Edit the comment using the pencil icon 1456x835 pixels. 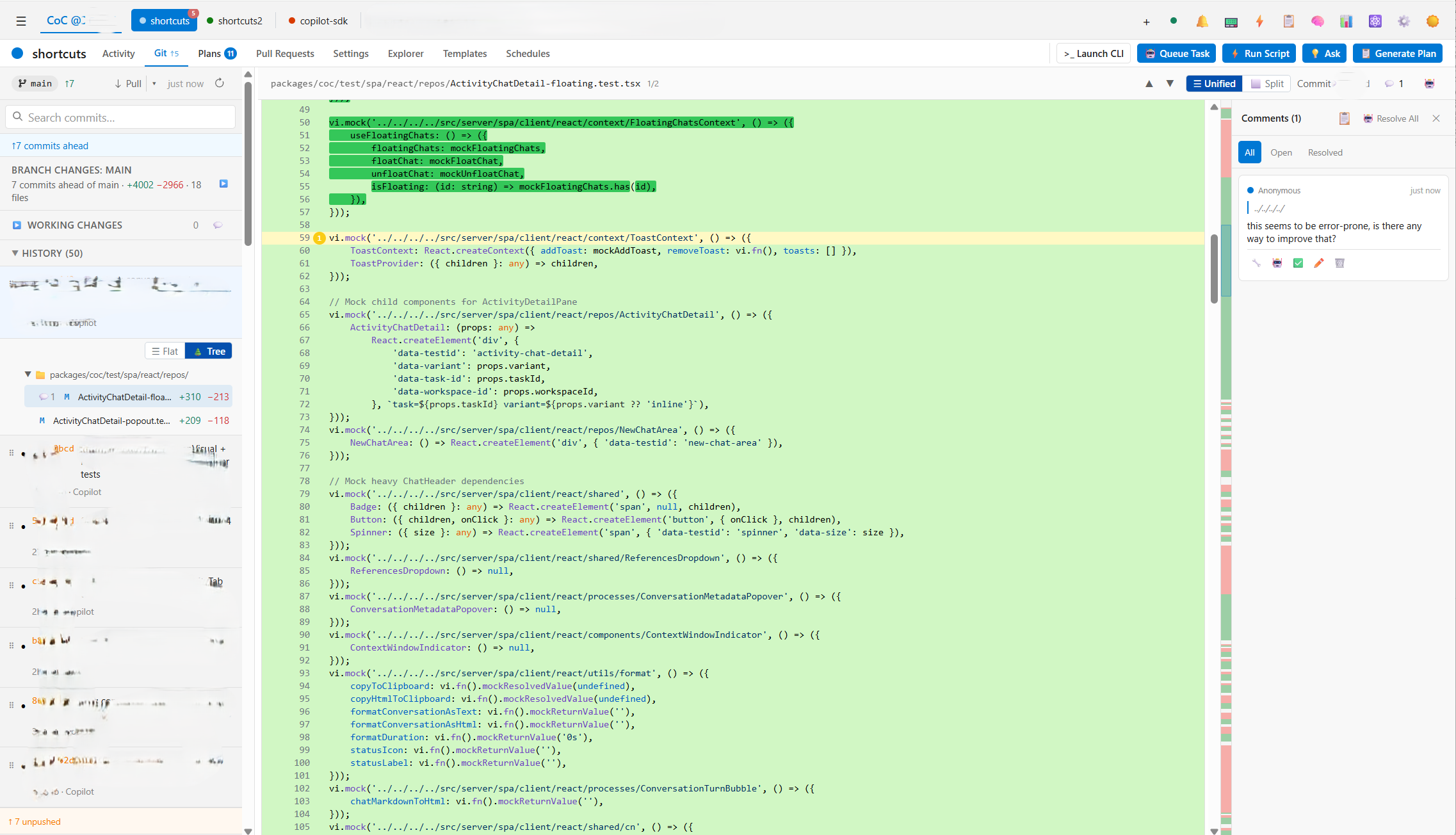click(1318, 263)
